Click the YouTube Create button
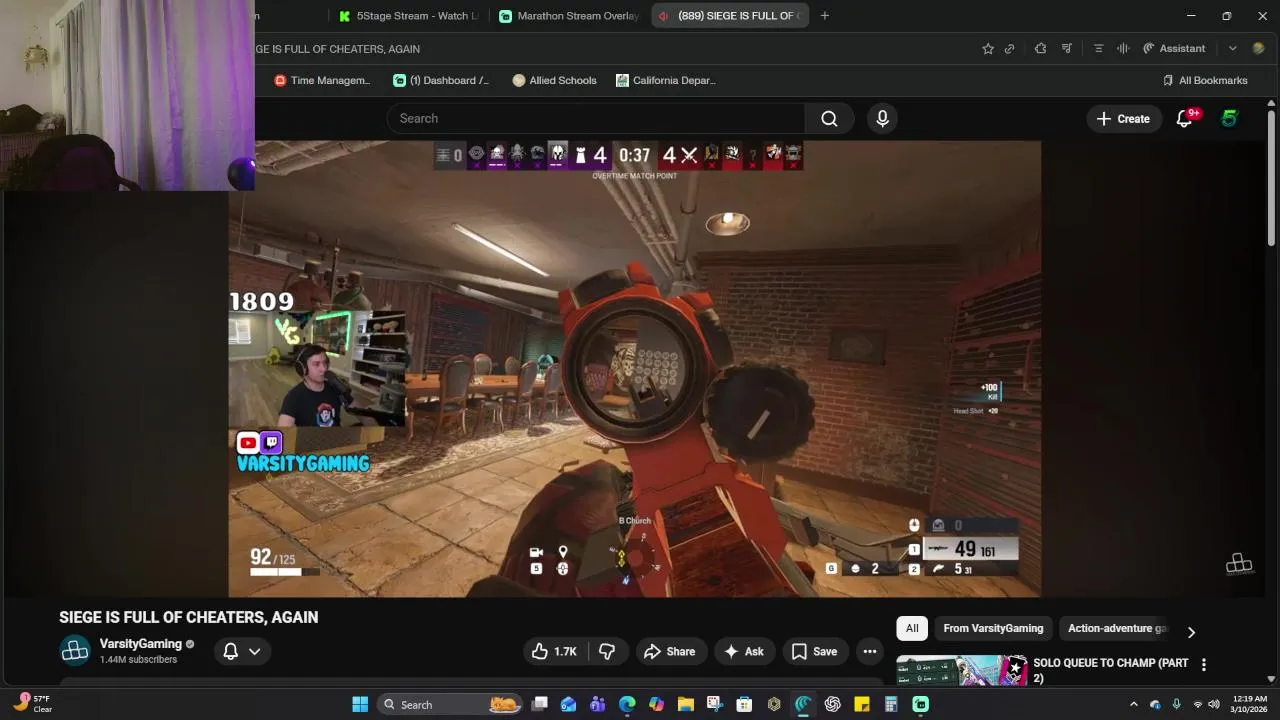 (1124, 118)
